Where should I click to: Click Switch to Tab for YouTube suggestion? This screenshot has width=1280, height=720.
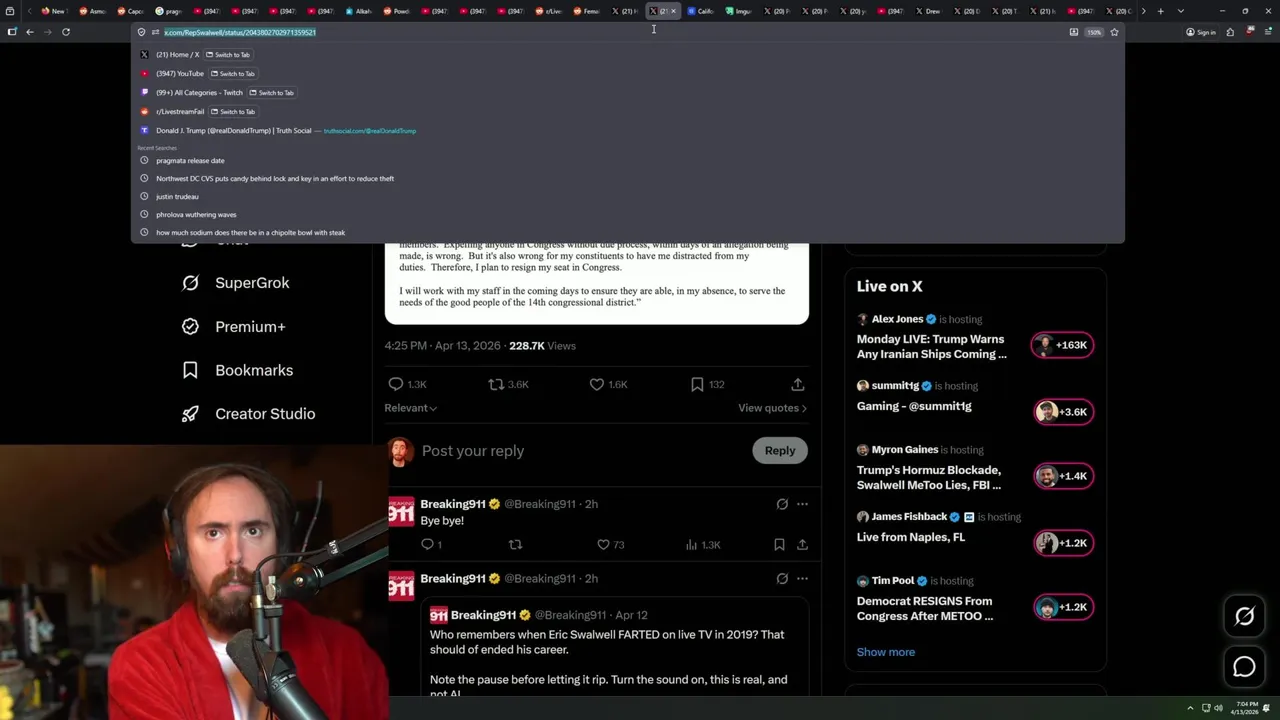pos(232,74)
